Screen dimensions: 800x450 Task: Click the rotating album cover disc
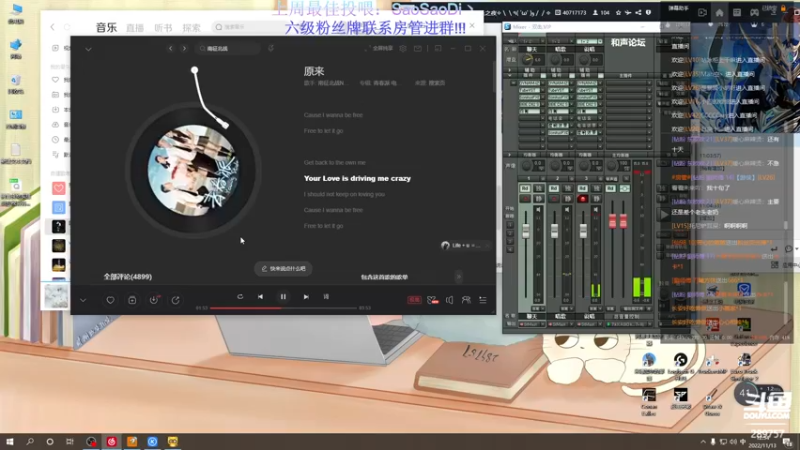coord(193,170)
